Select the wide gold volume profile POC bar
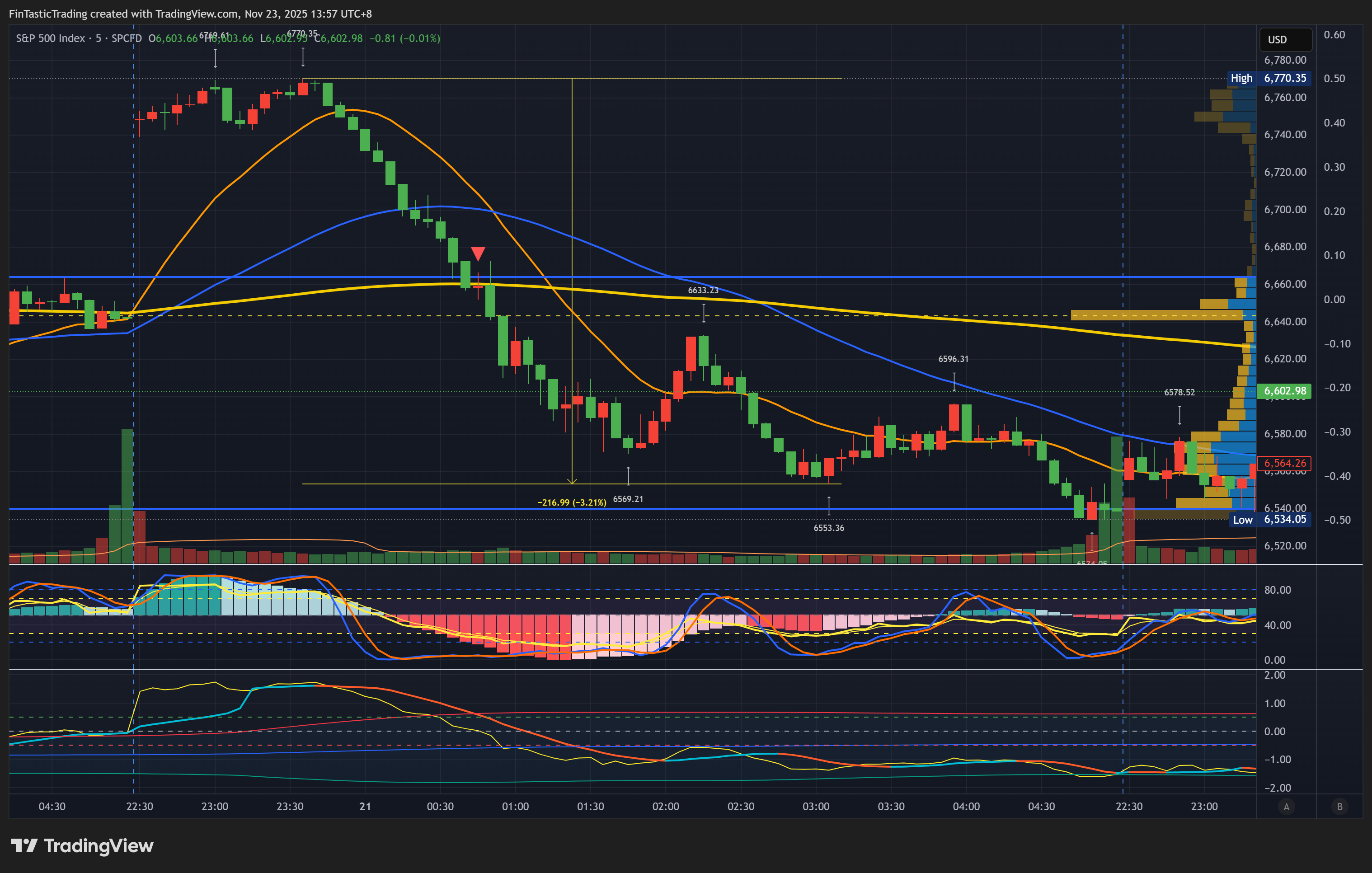Image resolution: width=1372 pixels, height=873 pixels. pyautogui.click(x=1156, y=315)
